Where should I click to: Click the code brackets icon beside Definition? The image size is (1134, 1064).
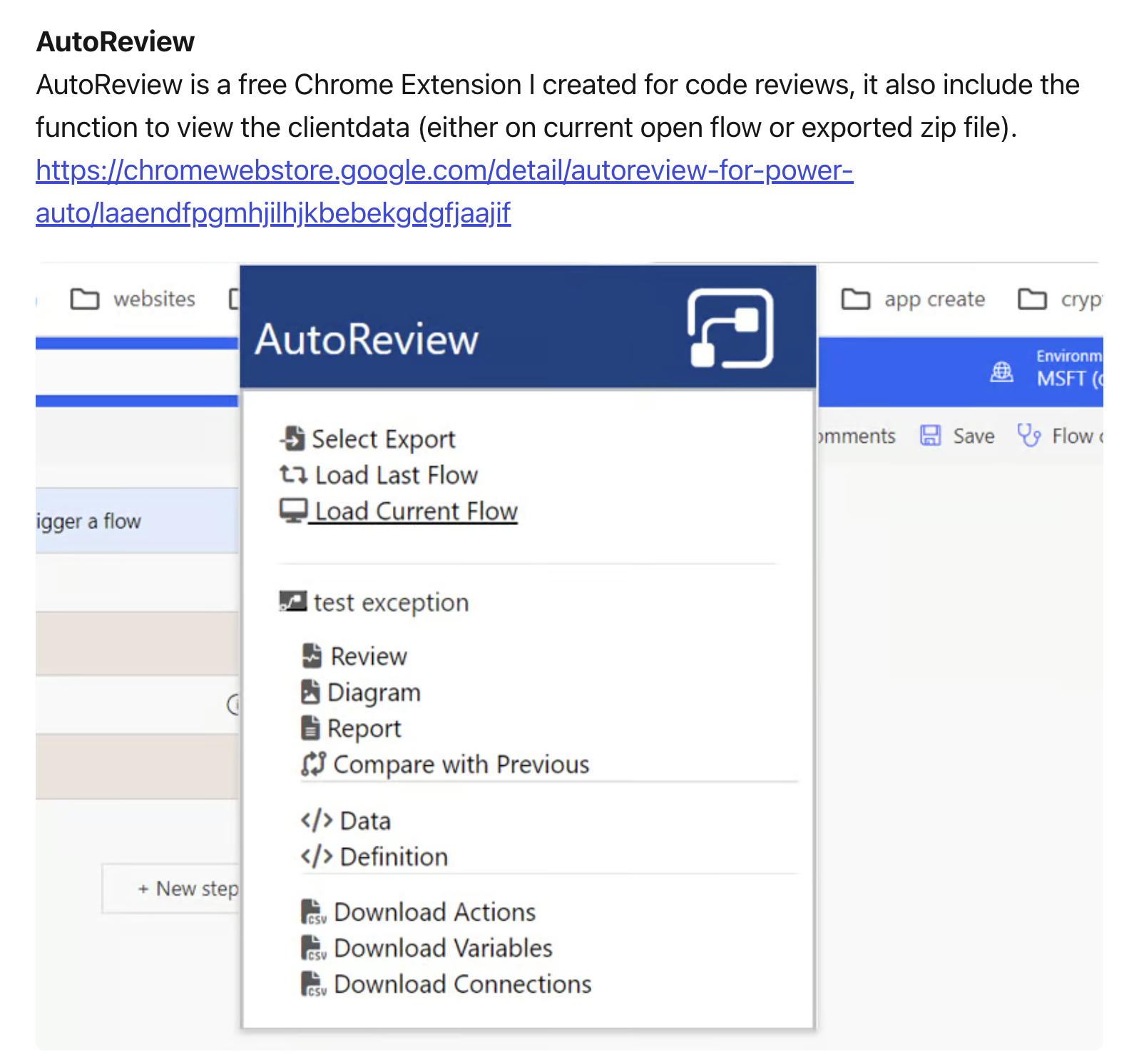click(317, 856)
